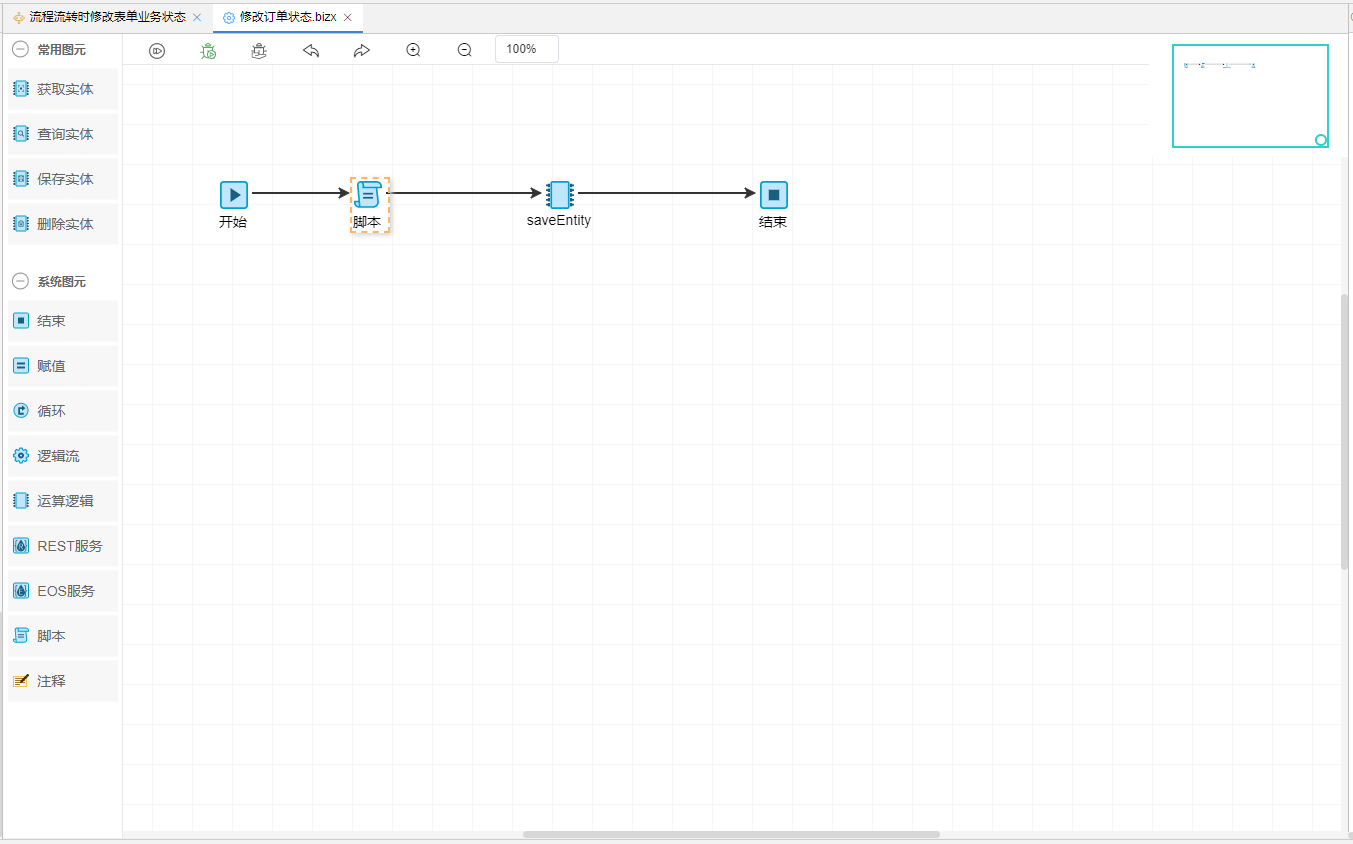Close the 修改订单状态.bizx tab
This screenshot has height=844, width=1353.
348,18
